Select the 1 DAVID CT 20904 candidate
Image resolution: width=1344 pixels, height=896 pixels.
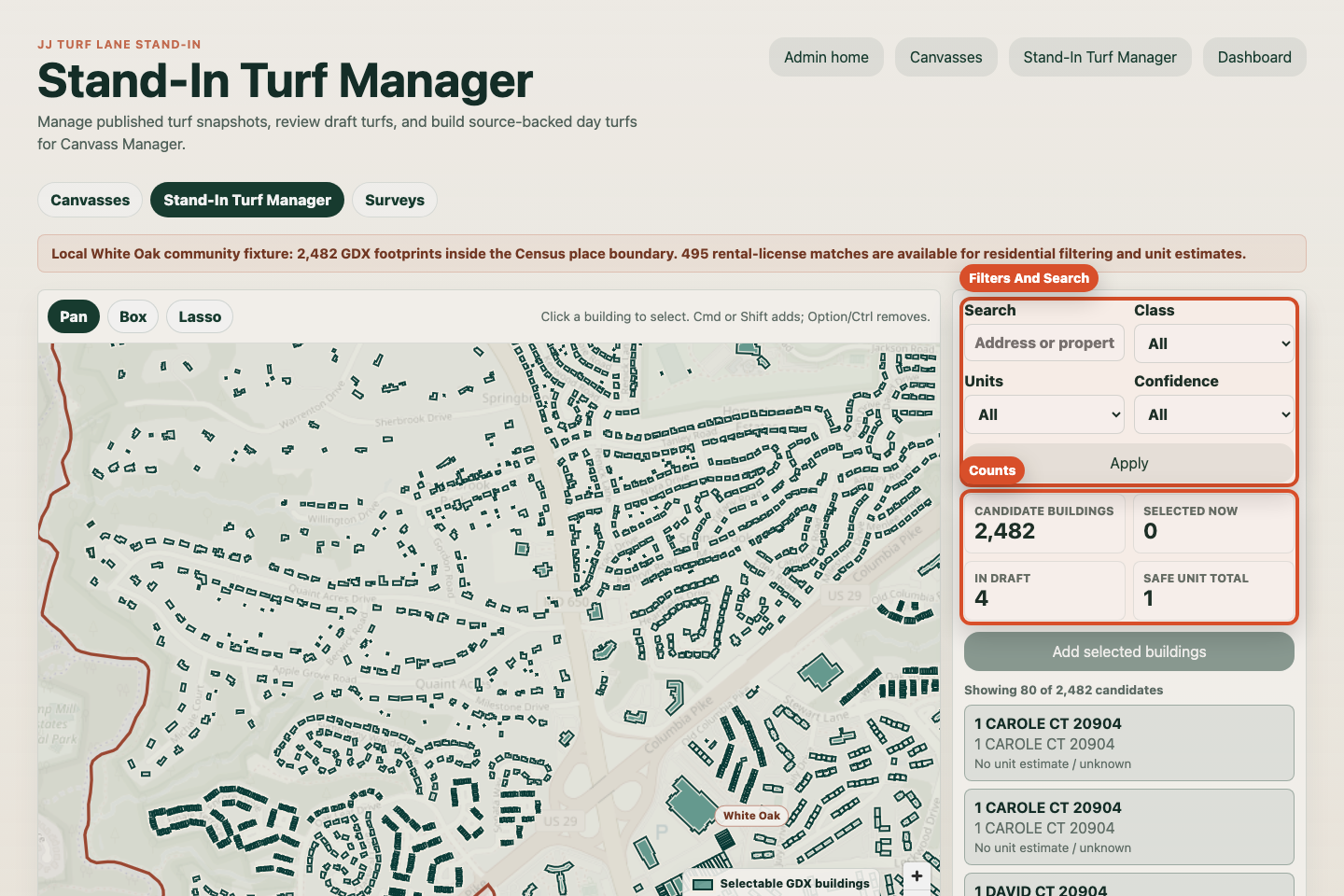click(1129, 885)
